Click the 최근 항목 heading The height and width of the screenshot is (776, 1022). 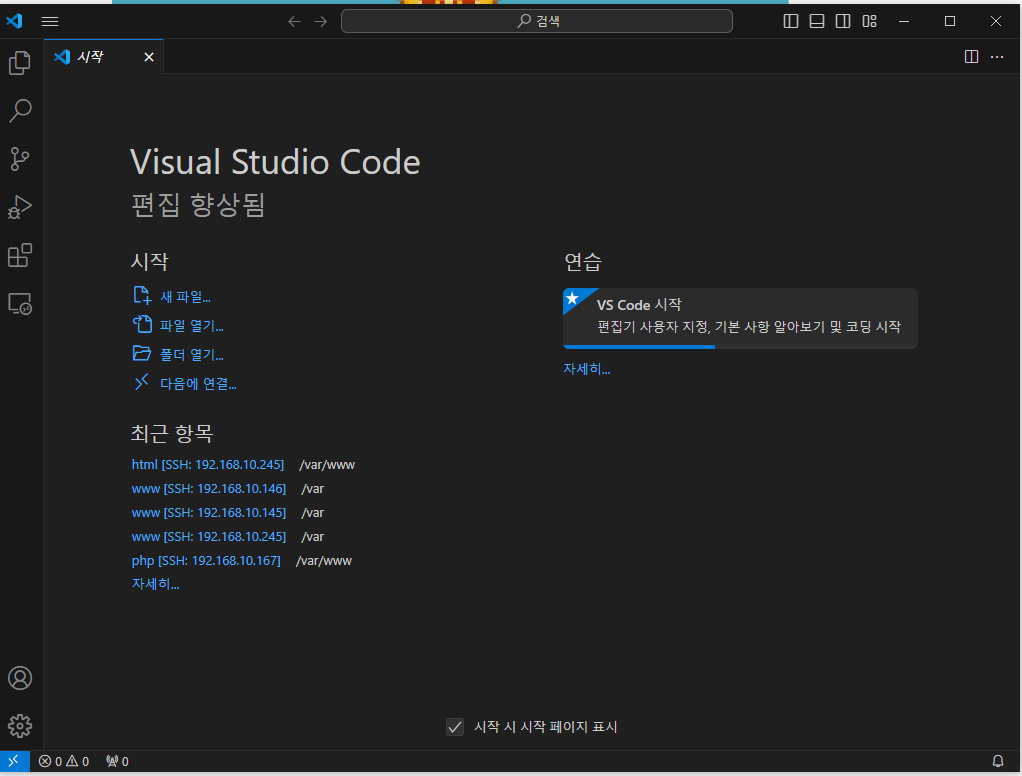tap(172, 433)
